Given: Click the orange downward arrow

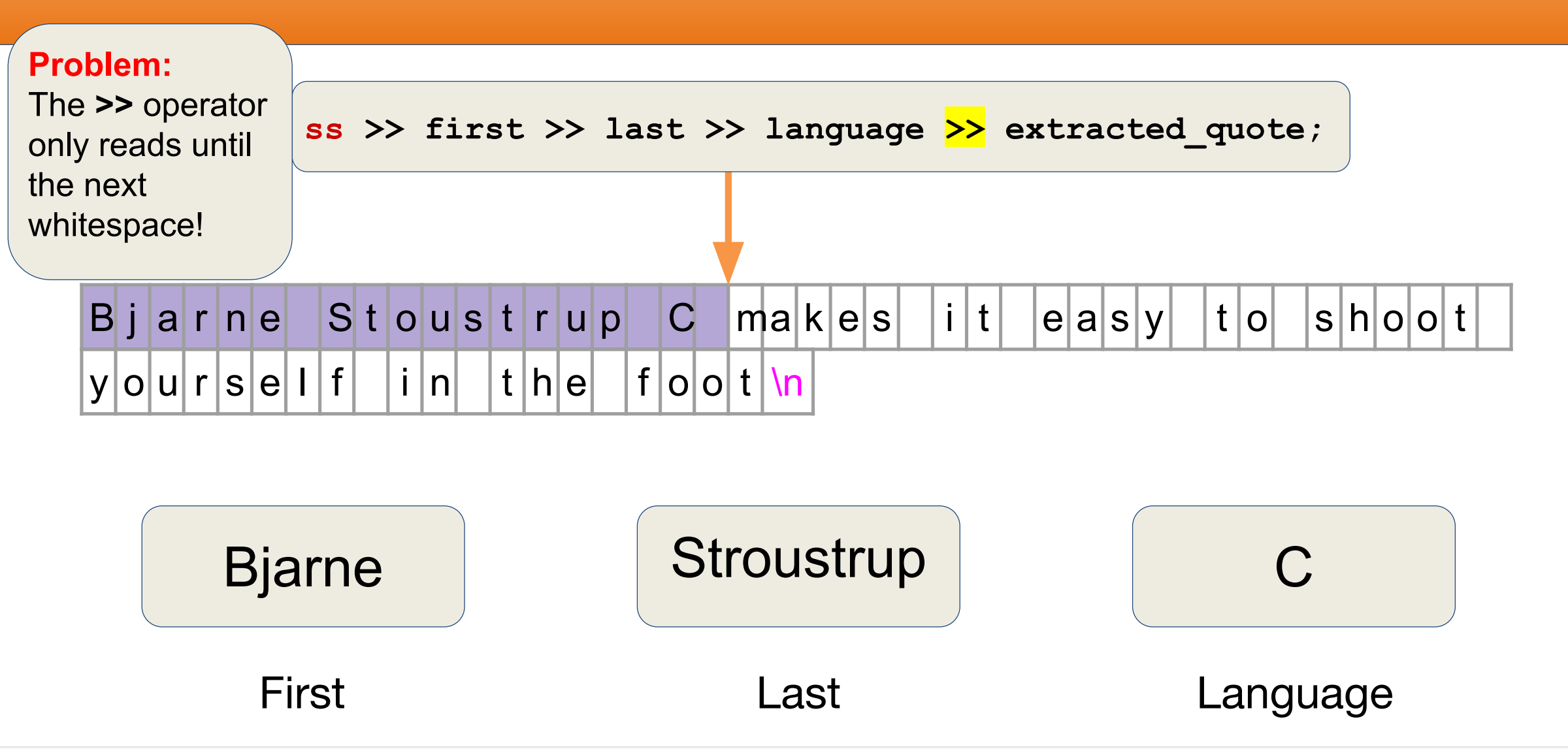Looking at the screenshot, I should click(728, 227).
